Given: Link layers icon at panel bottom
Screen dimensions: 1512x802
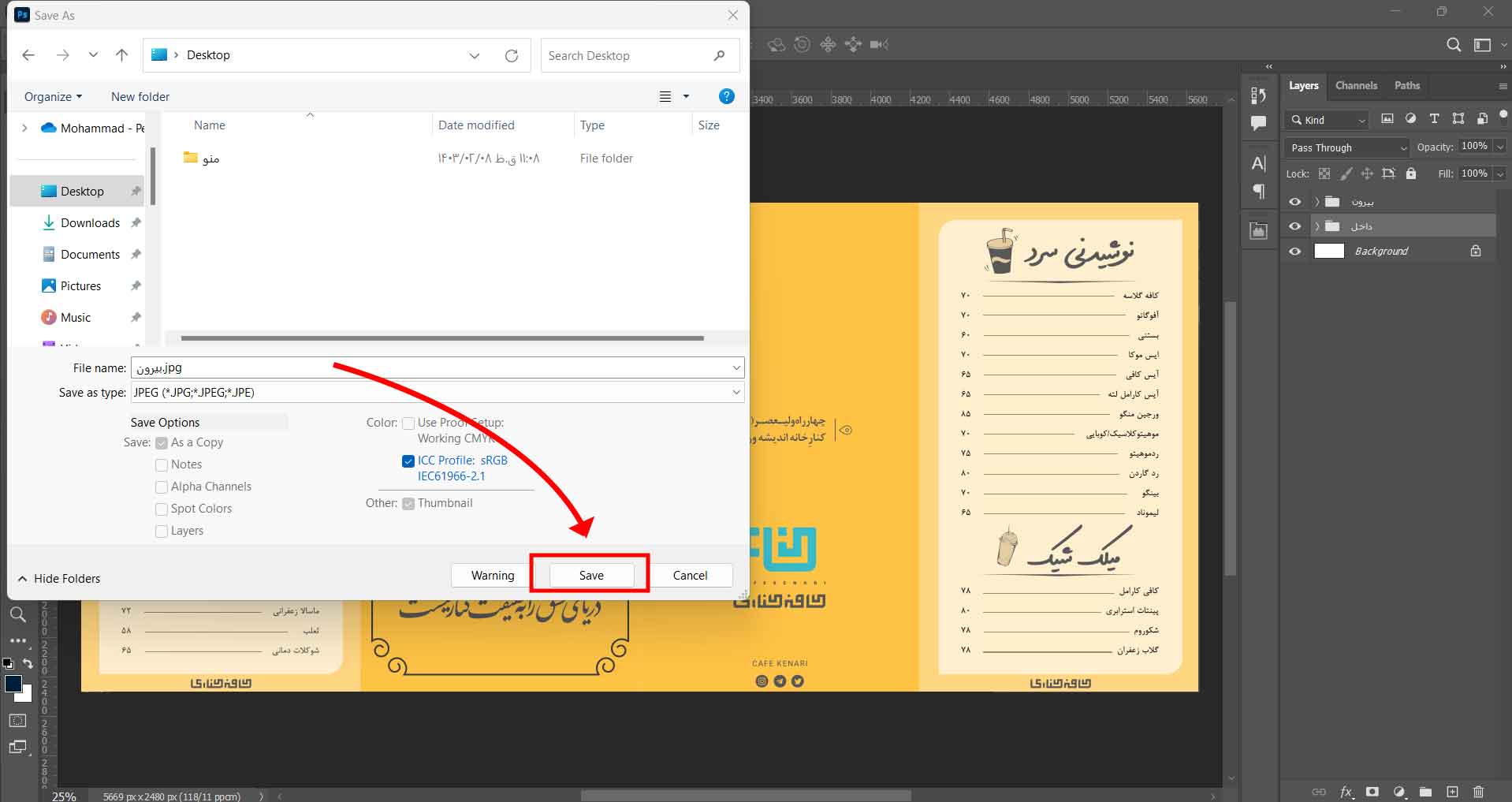Looking at the screenshot, I should point(1319,792).
